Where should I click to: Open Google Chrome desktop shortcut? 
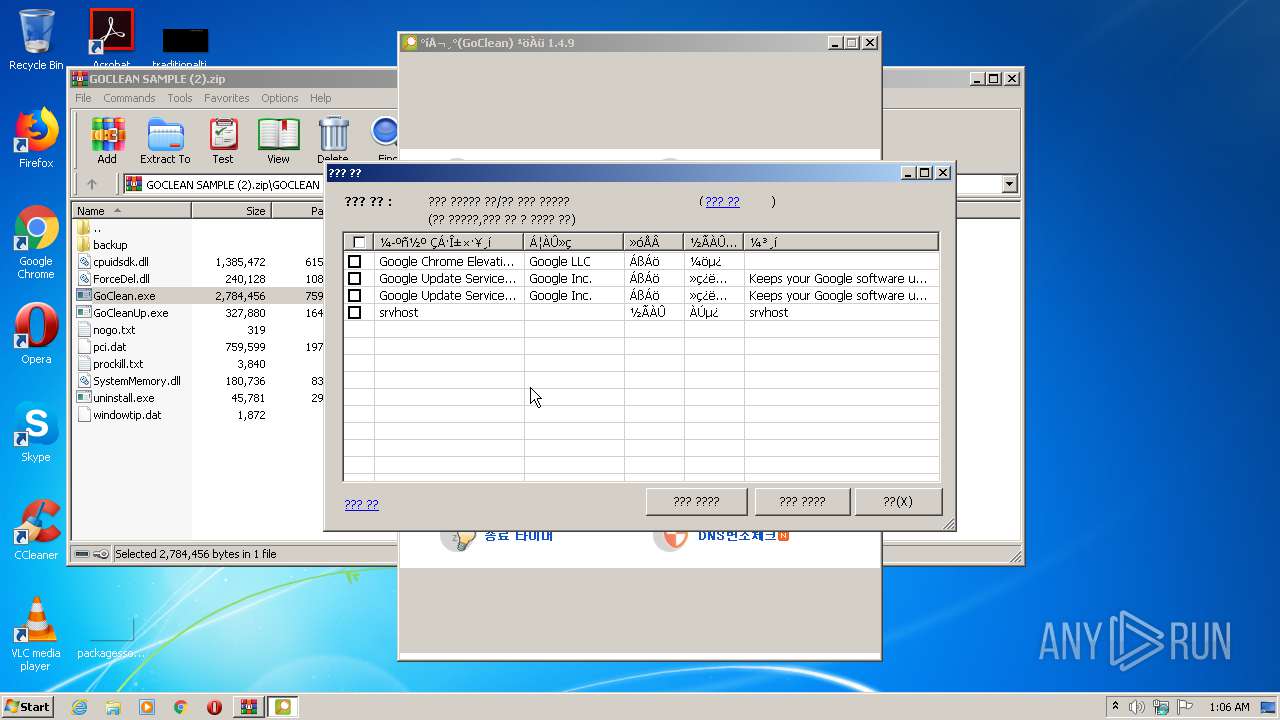[36, 243]
